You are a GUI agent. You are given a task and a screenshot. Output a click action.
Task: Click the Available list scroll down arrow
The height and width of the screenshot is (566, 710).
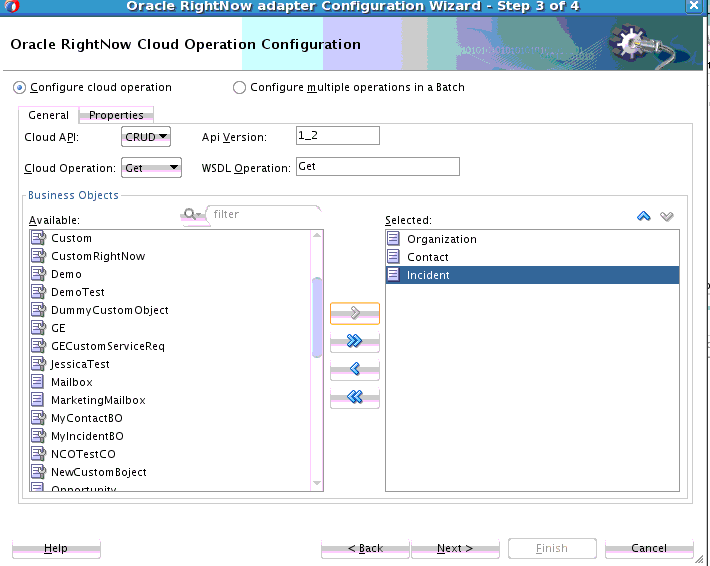317,483
